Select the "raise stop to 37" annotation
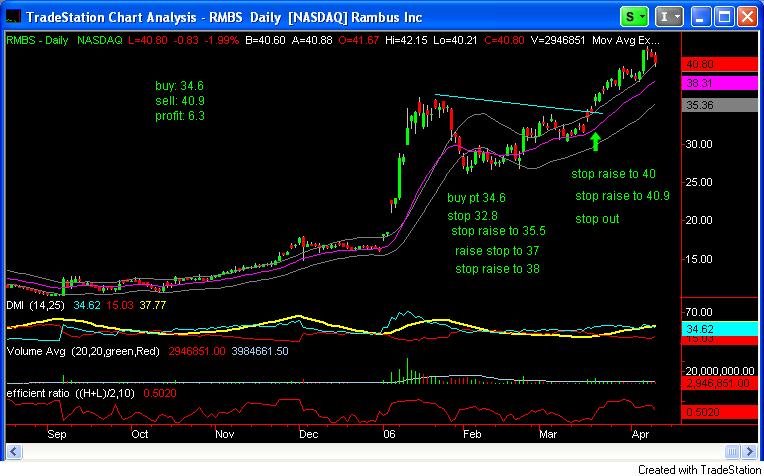Screen dimensions: 764x476 coord(497,251)
